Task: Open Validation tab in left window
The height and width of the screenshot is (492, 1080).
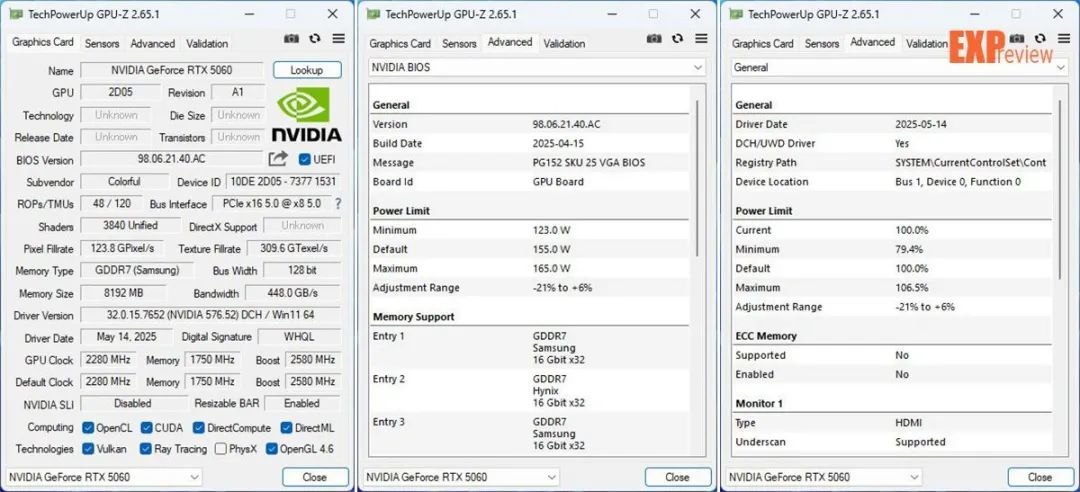Action: point(207,43)
